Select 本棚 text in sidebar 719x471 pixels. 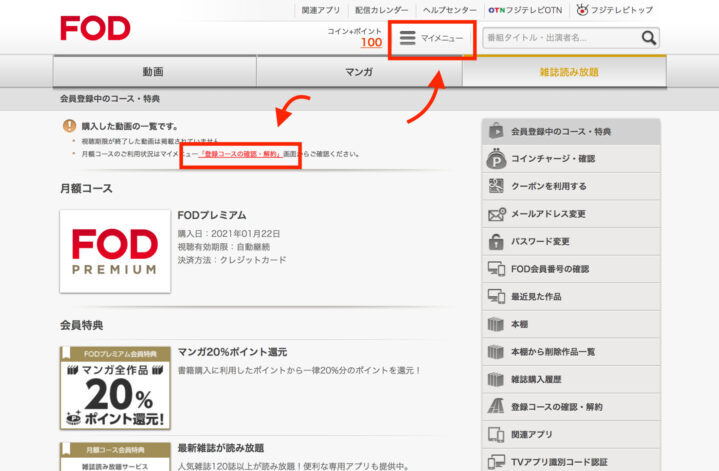click(x=520, y=324)
